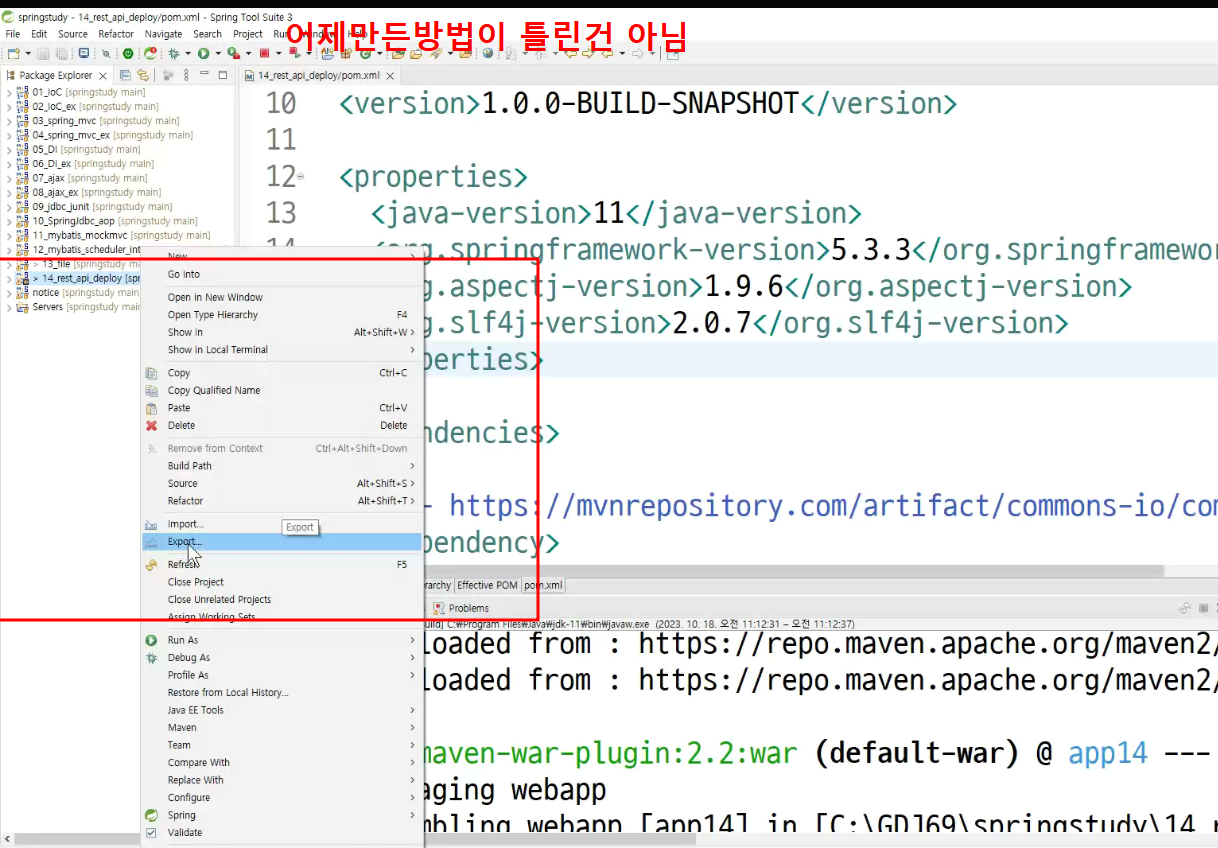
Task: Select Copy Qualified Name menu entry
Action: [x=282, y=390]
